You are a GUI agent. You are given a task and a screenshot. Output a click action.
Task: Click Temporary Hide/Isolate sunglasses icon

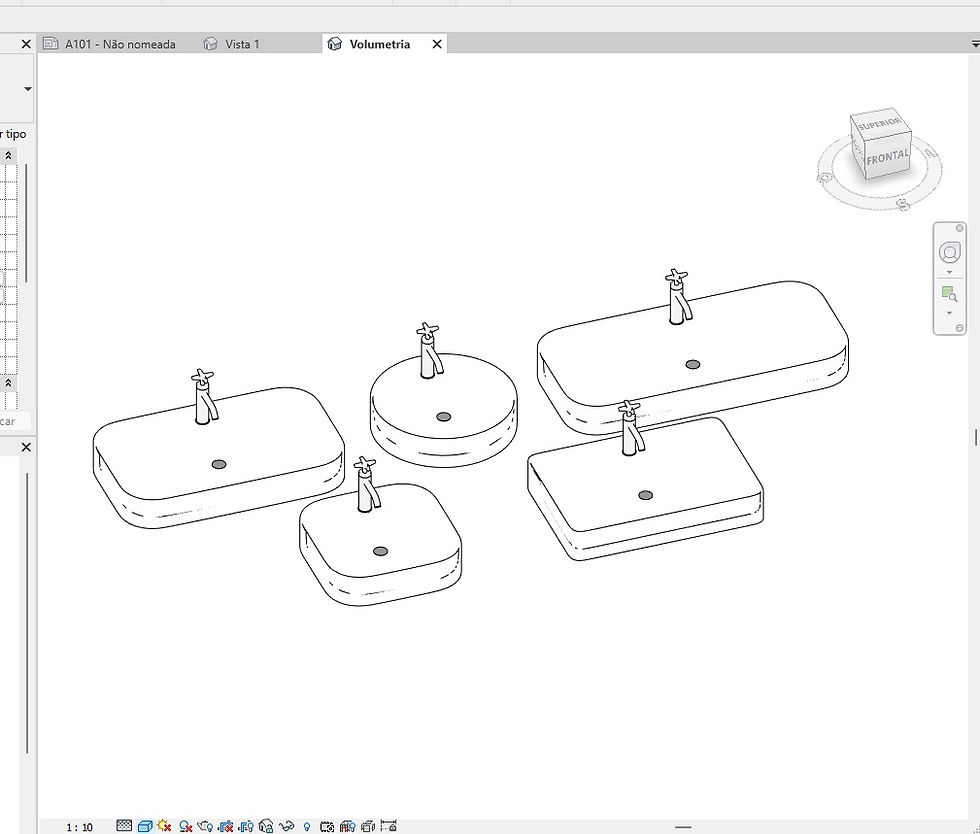coord(286,826)
